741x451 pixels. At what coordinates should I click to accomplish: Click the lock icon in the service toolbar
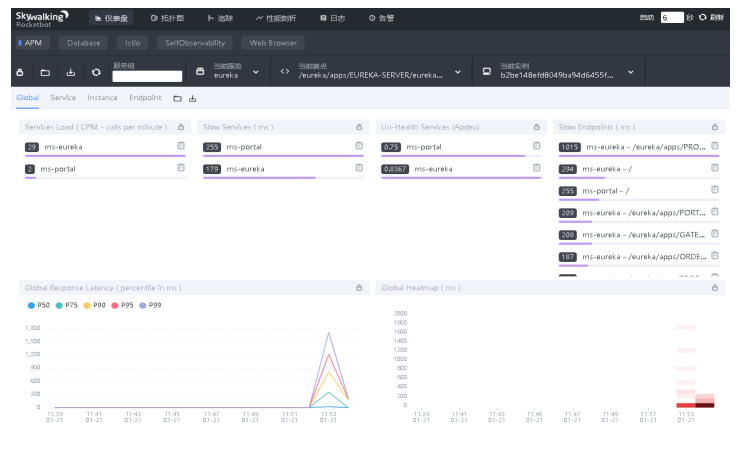pyautogui.click(x=20, y=72)
